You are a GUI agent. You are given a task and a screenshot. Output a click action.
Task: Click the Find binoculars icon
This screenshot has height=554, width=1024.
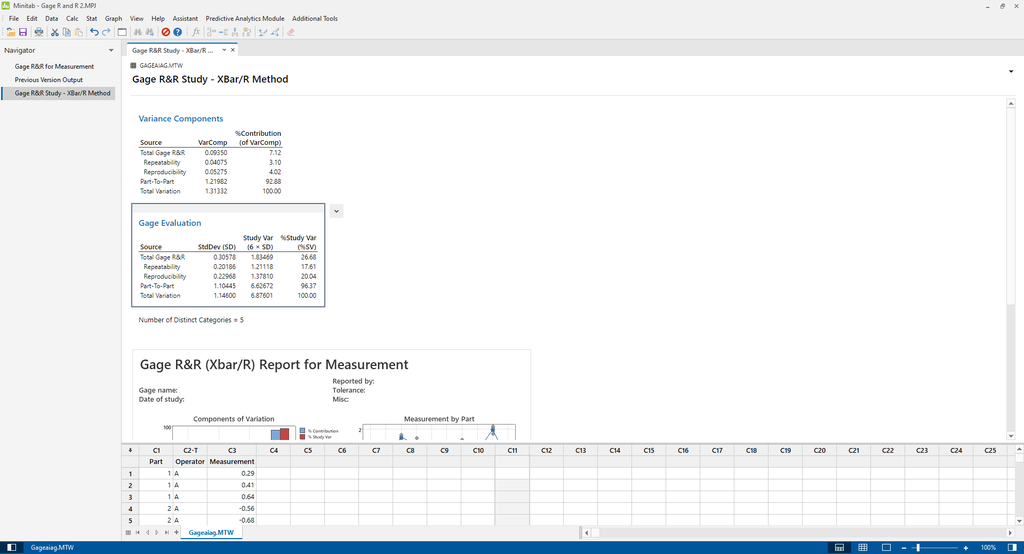137,32
